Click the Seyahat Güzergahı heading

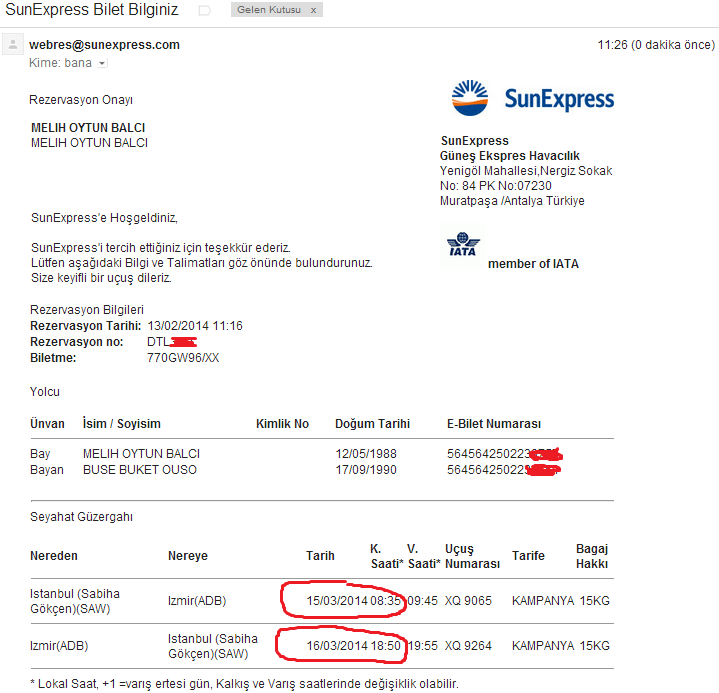82,517
